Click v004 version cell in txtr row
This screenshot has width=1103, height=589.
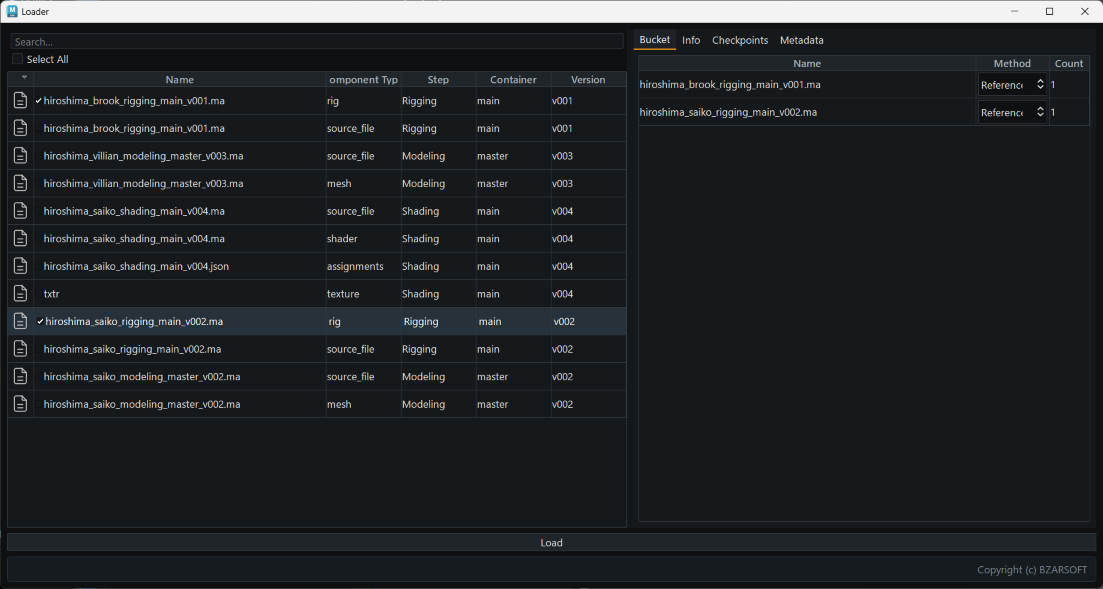[x=562, y=293]
